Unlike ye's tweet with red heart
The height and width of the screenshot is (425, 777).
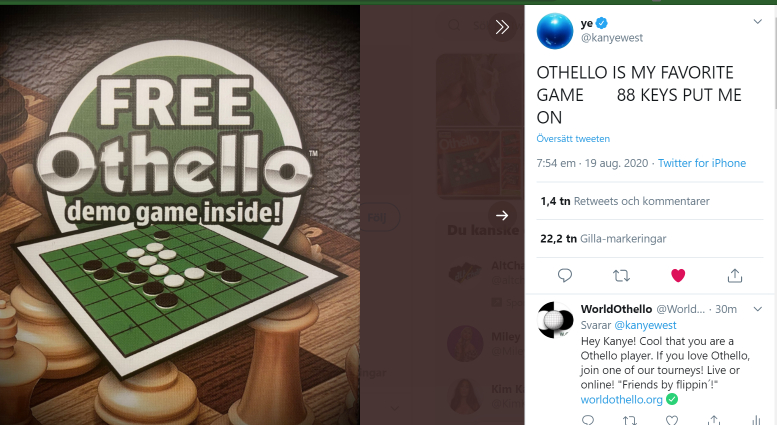678,275
